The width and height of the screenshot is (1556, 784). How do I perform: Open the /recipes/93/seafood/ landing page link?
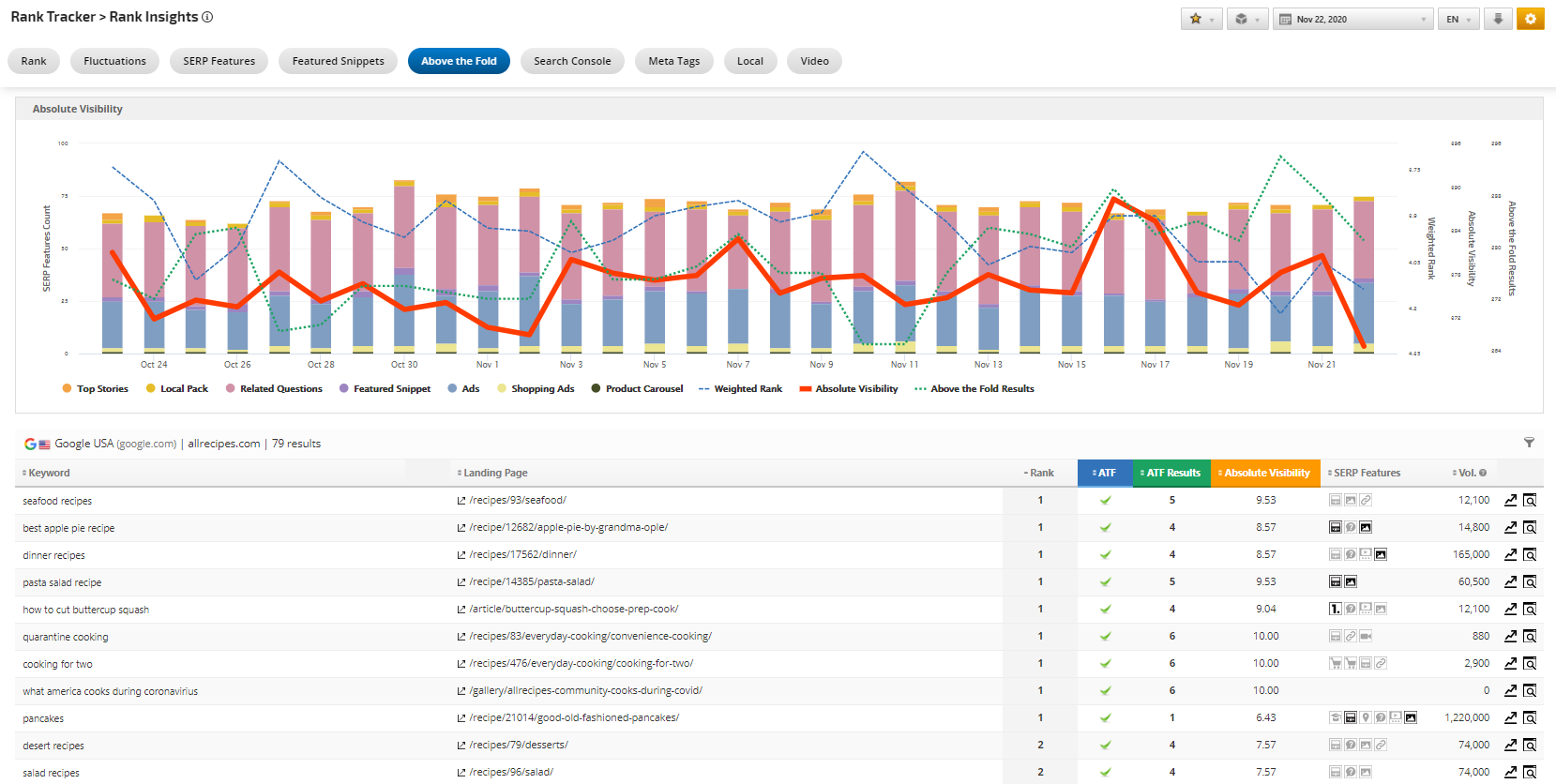[518, 501]
